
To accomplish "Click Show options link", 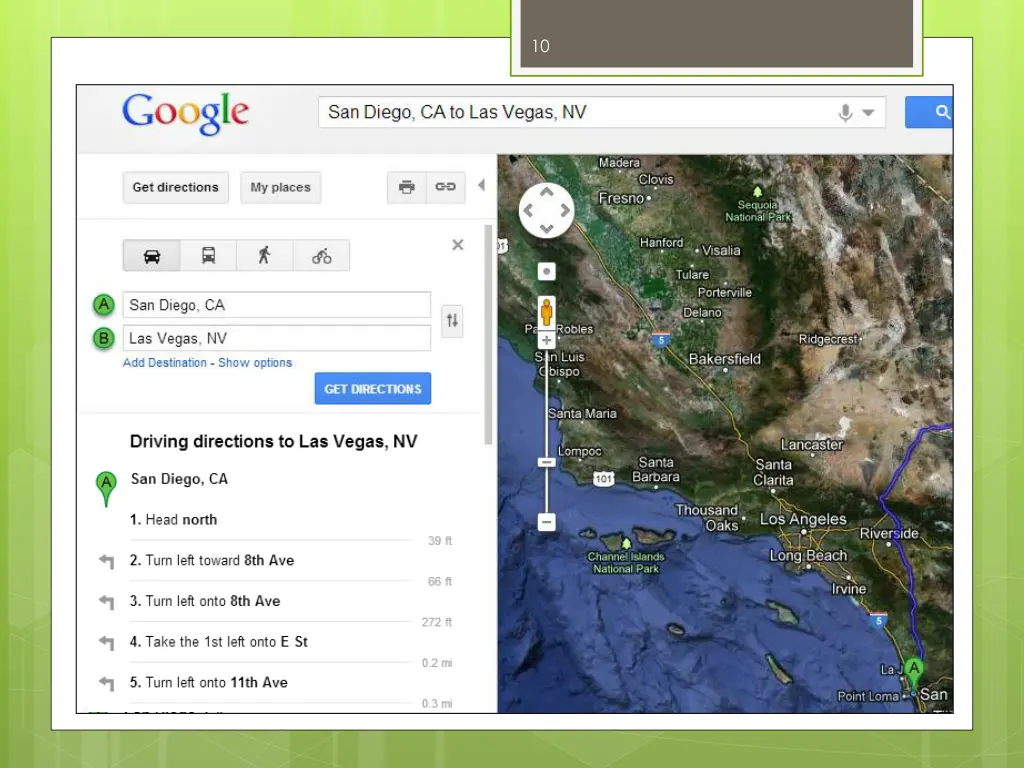I will 255,362.
